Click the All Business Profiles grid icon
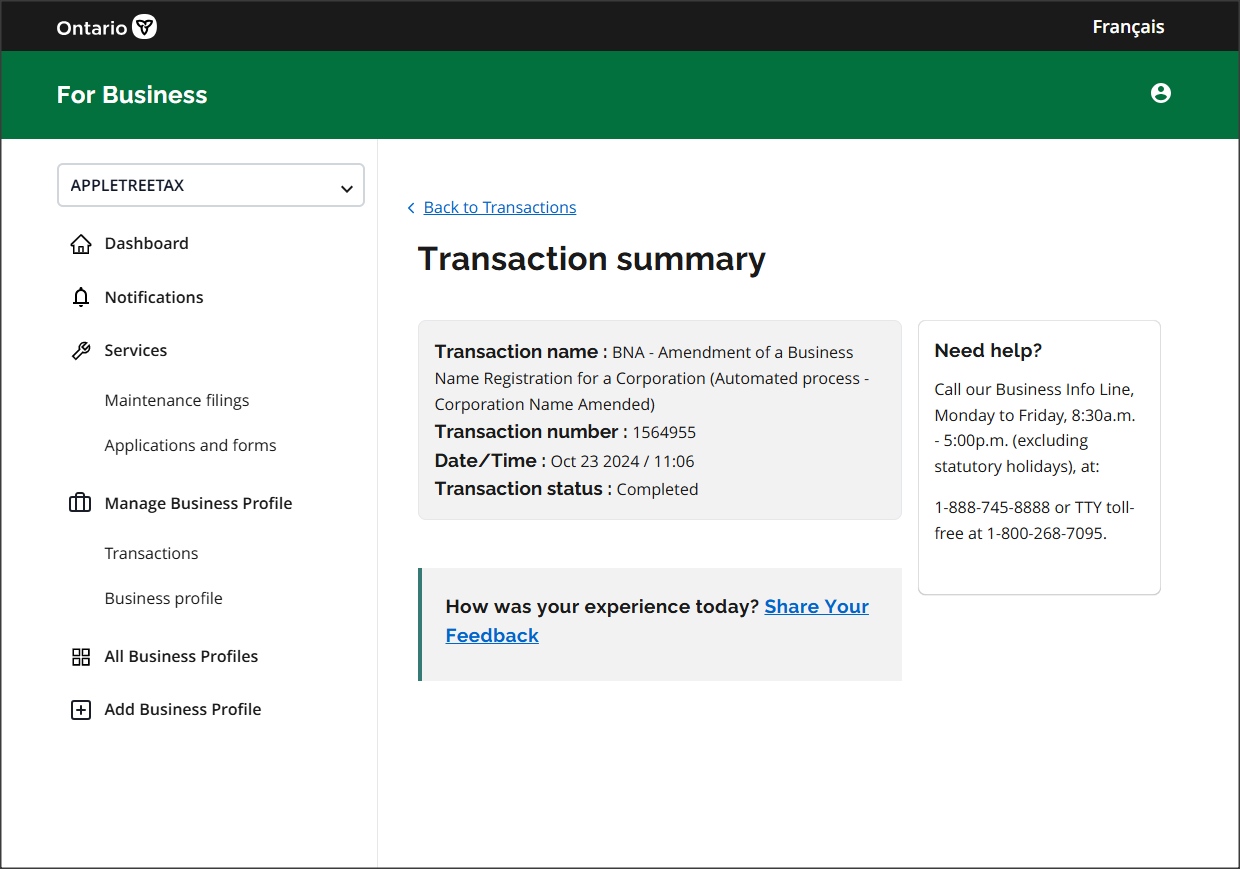Screen dimensions: 1240x869 tap(81, 657)
